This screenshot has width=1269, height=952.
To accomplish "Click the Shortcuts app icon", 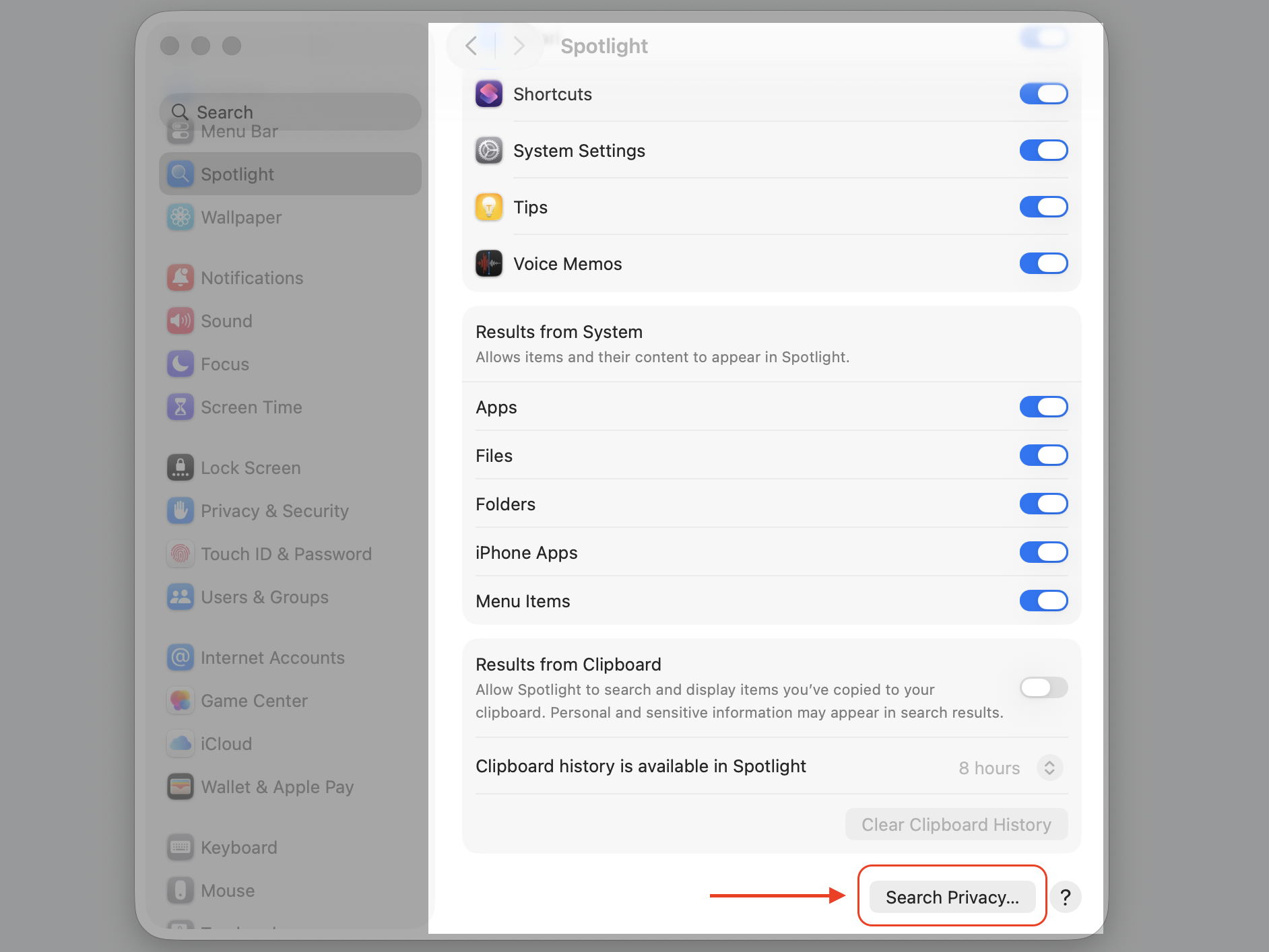I will 489,94.
